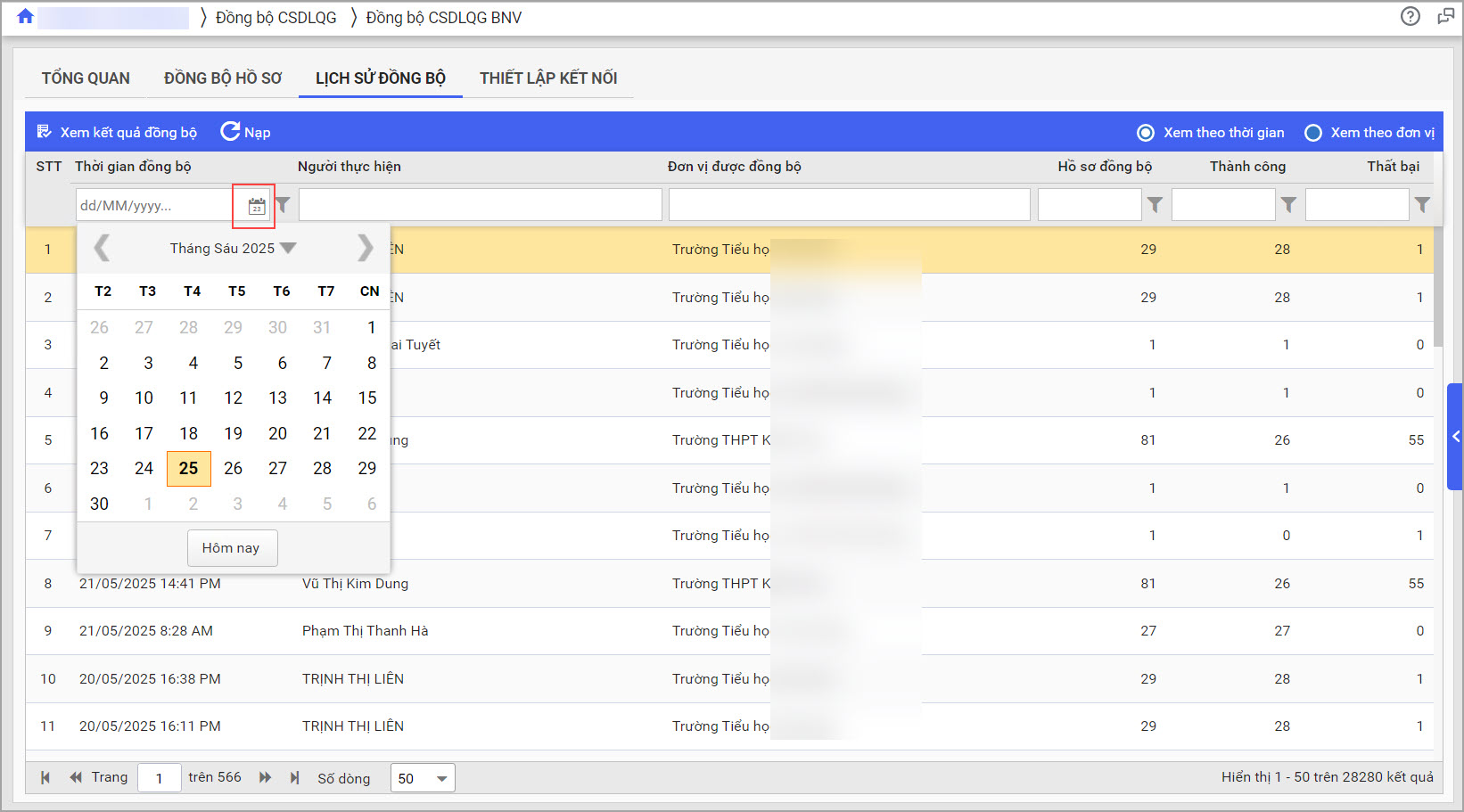
Task: Switch to ĐỒNG BỘ HỒ SƠ tab
Action: (223, 78)
